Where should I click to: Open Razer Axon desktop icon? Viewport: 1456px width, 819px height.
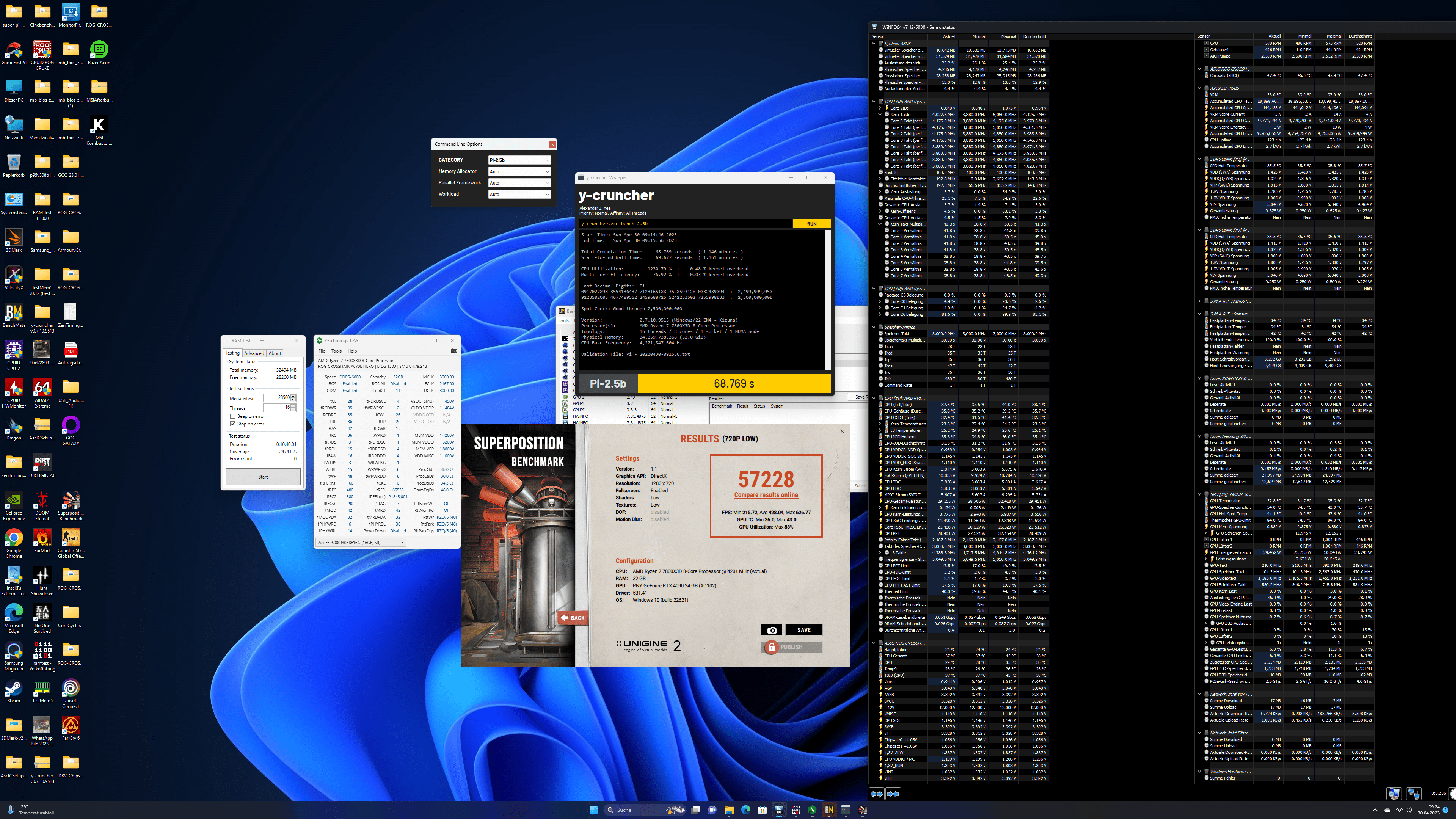[x=99, y=53]
